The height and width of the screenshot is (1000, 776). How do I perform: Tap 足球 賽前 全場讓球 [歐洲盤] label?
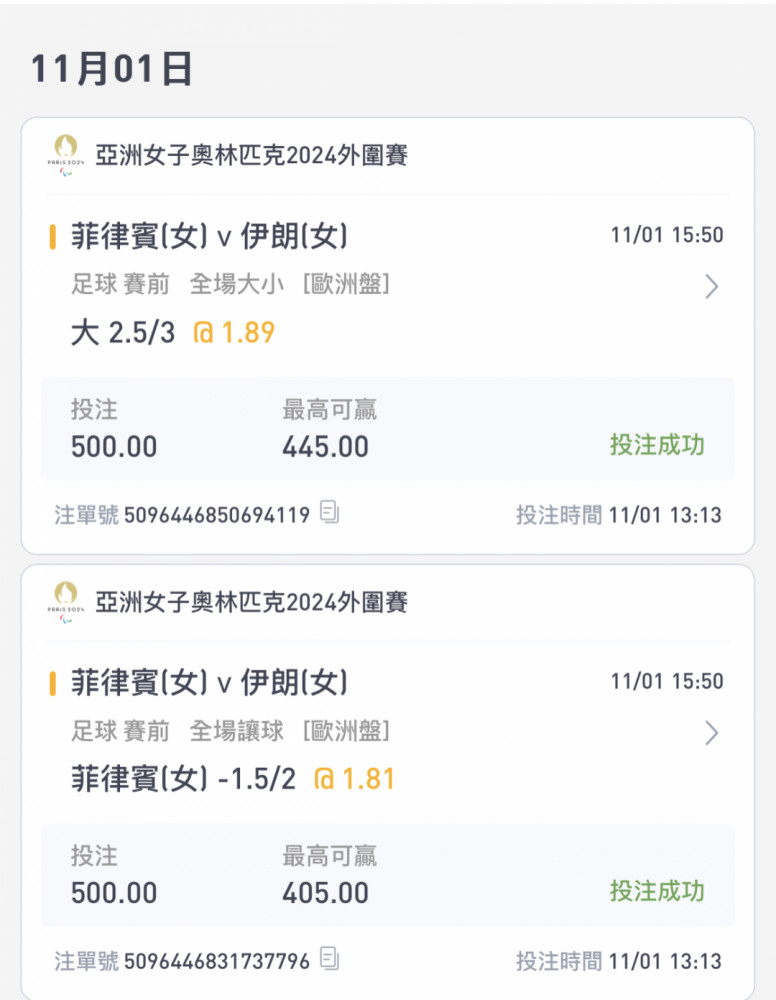pos(230,730)
